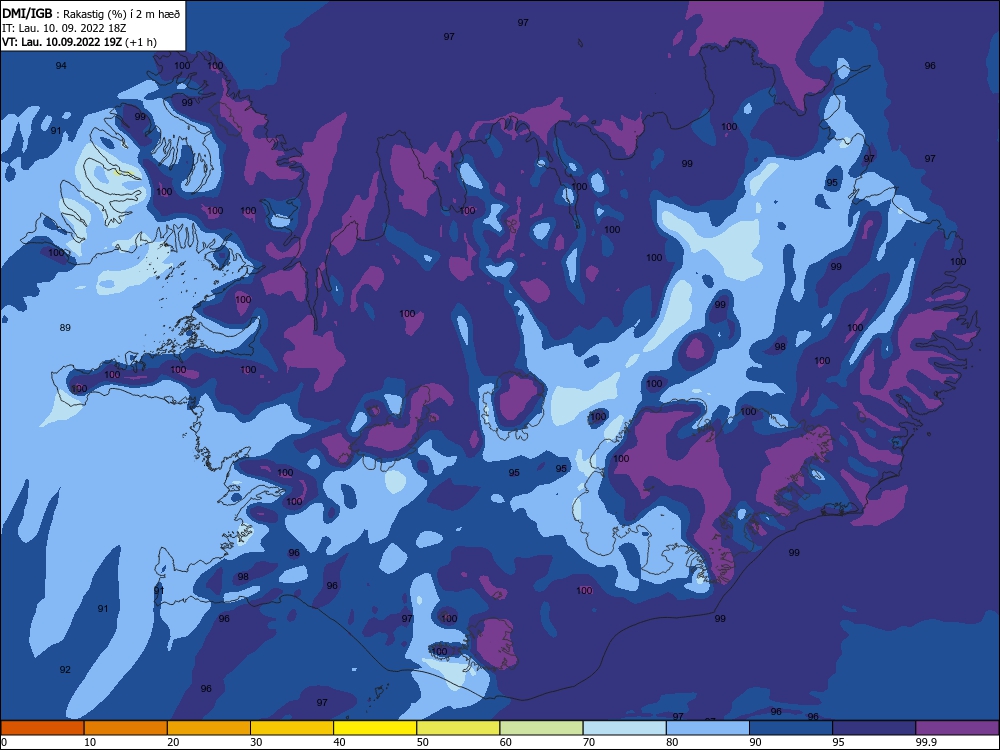Click the bright yellow 40–50 legend swatch

[375, 728]
